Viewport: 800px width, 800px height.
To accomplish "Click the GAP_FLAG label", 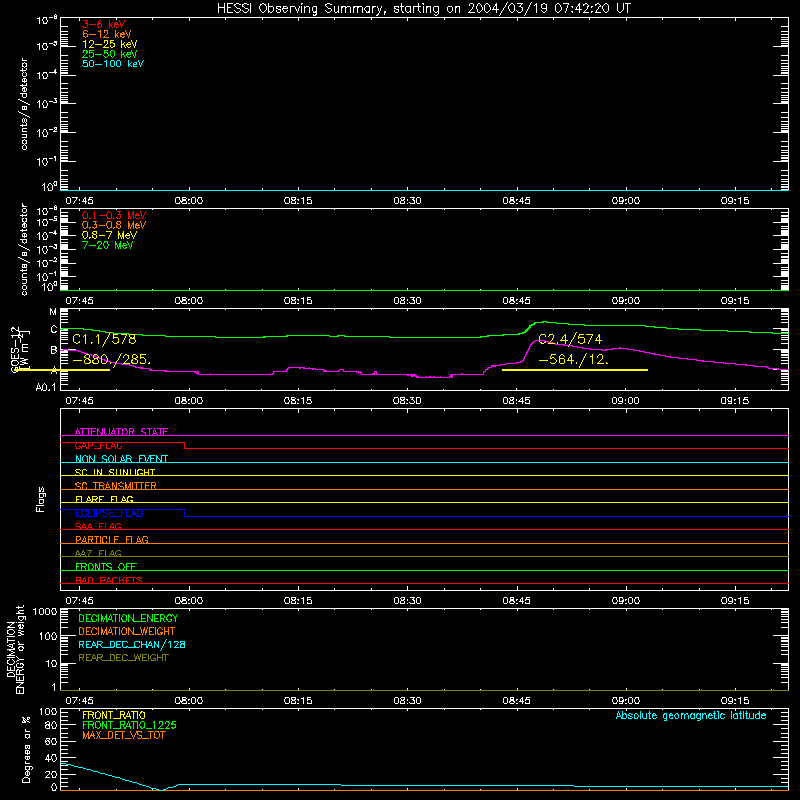I will point(98,445).
